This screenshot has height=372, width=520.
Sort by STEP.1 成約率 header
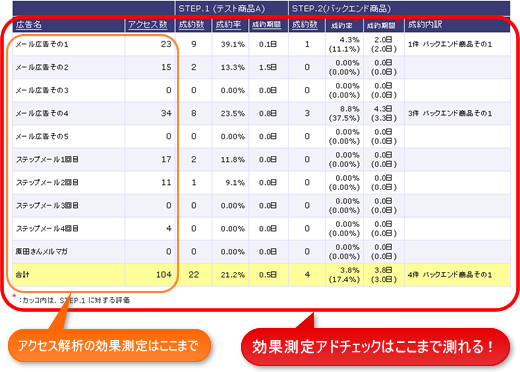click(x=228, y=25)
